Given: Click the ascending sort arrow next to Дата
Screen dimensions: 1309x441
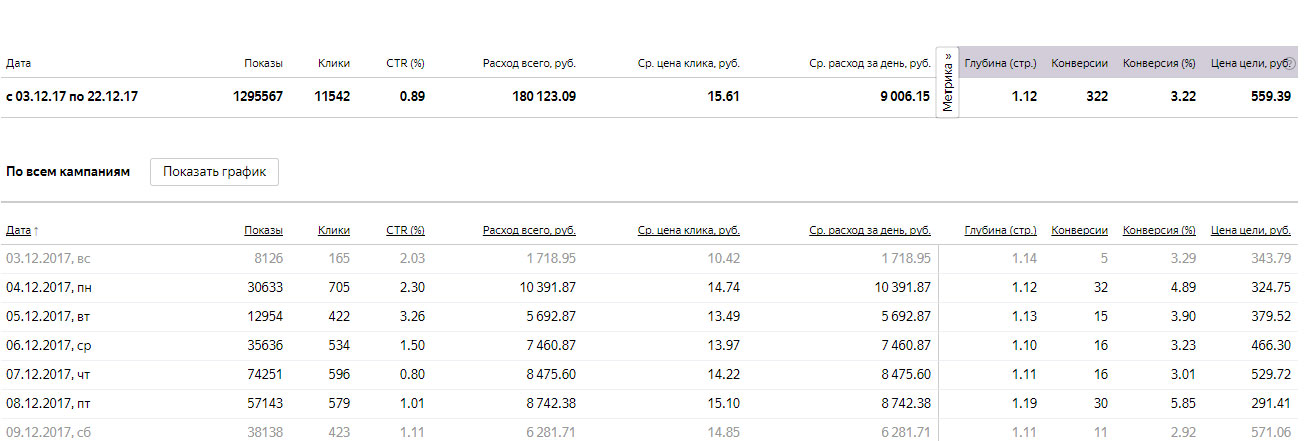Looking at the screenshot, I should point(37,231).
